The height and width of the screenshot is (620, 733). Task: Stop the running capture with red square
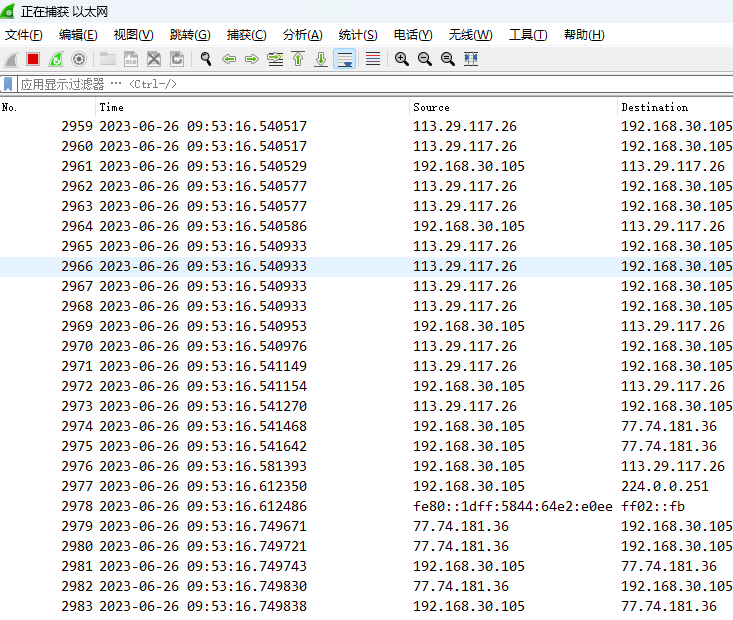point(33,59)
